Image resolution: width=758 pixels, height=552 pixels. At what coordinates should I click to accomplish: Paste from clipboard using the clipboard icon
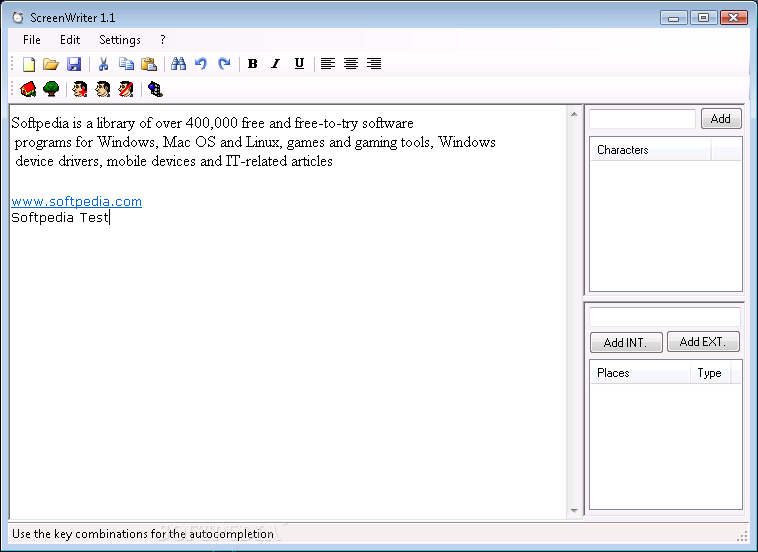tap(149, 64)
